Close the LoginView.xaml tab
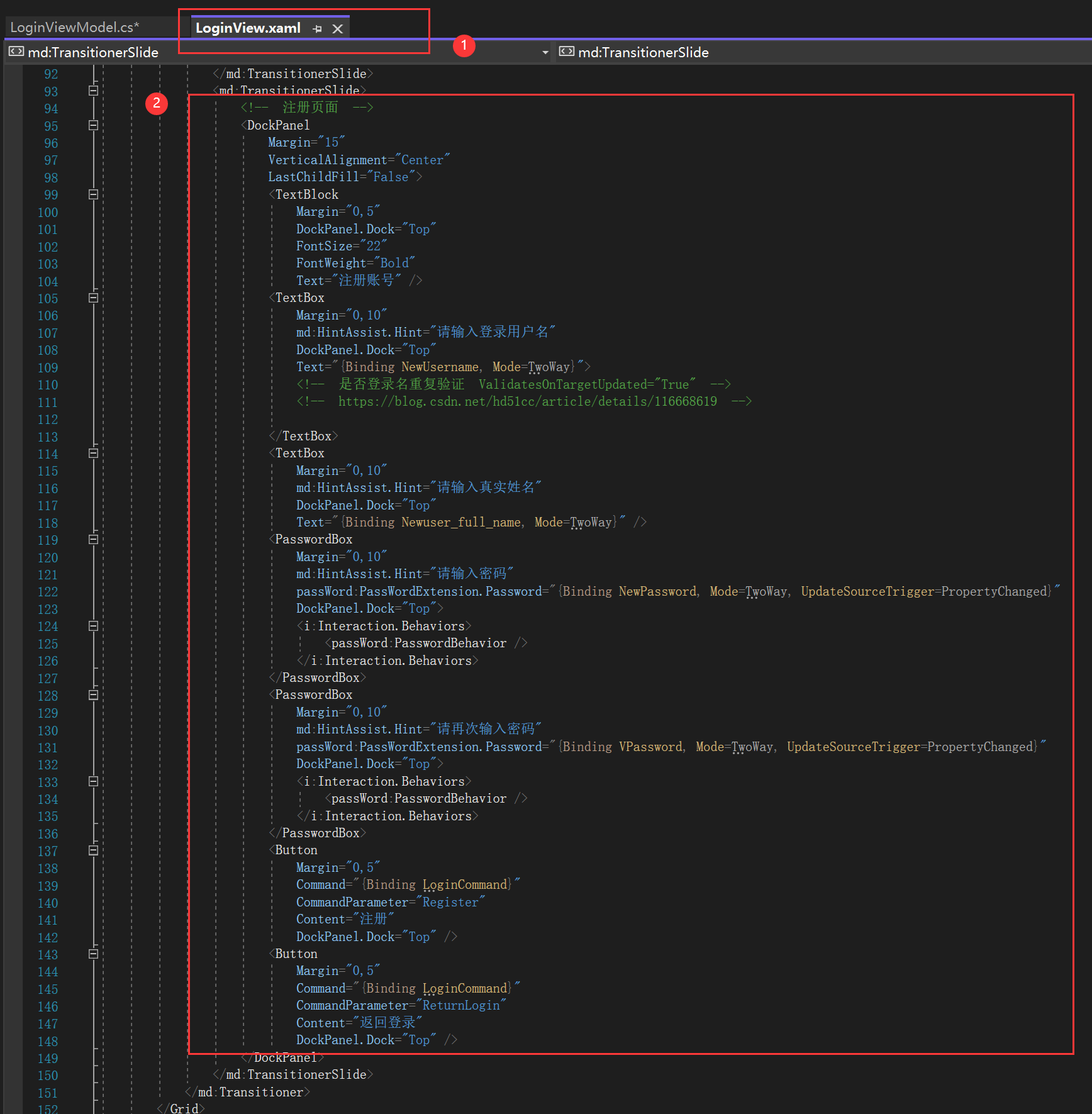Image resolution: width=1092 pixels, height=1114 pixels. (338, 29)
